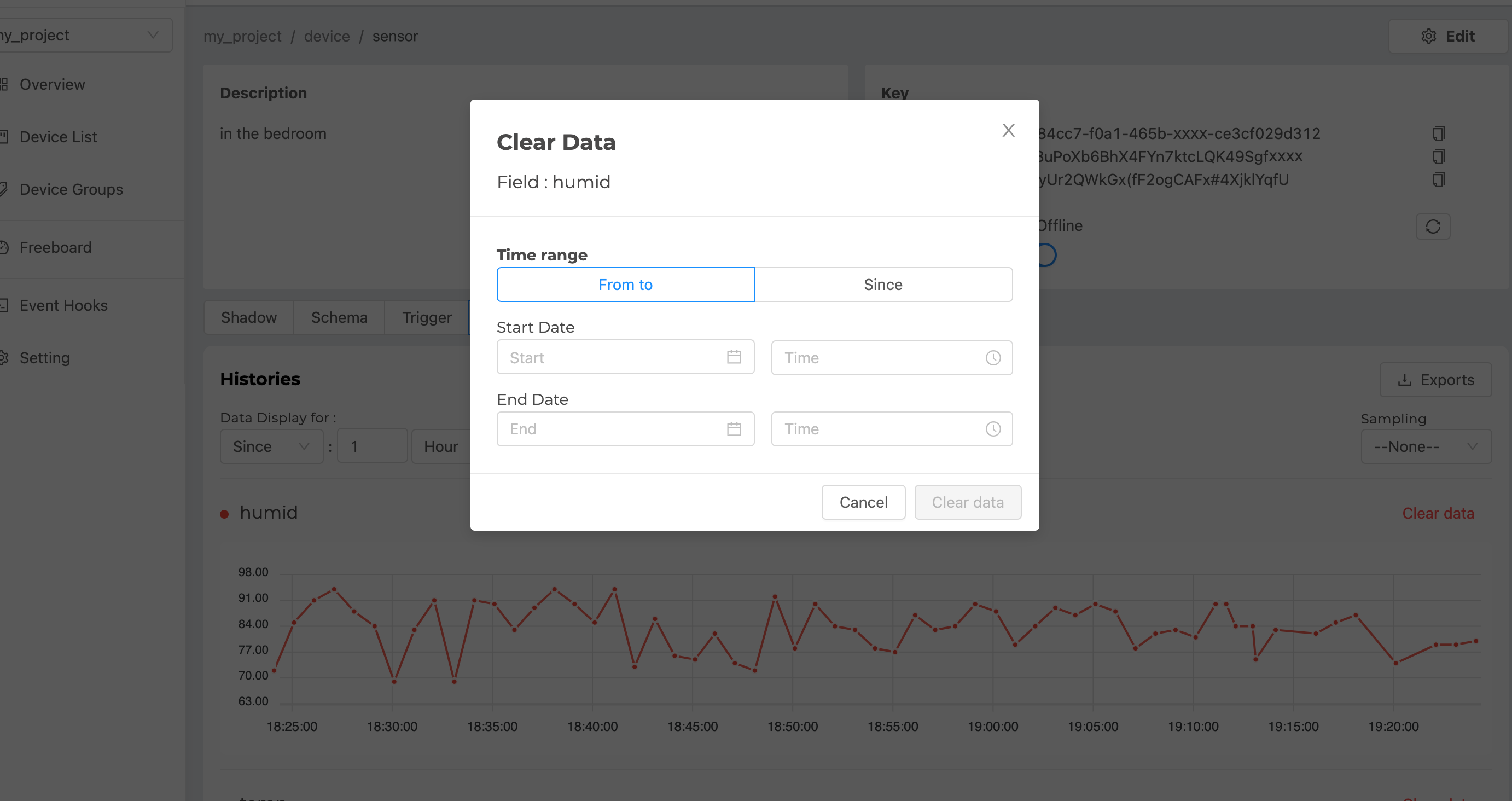Select the Since time range toggle

point(883,284)
